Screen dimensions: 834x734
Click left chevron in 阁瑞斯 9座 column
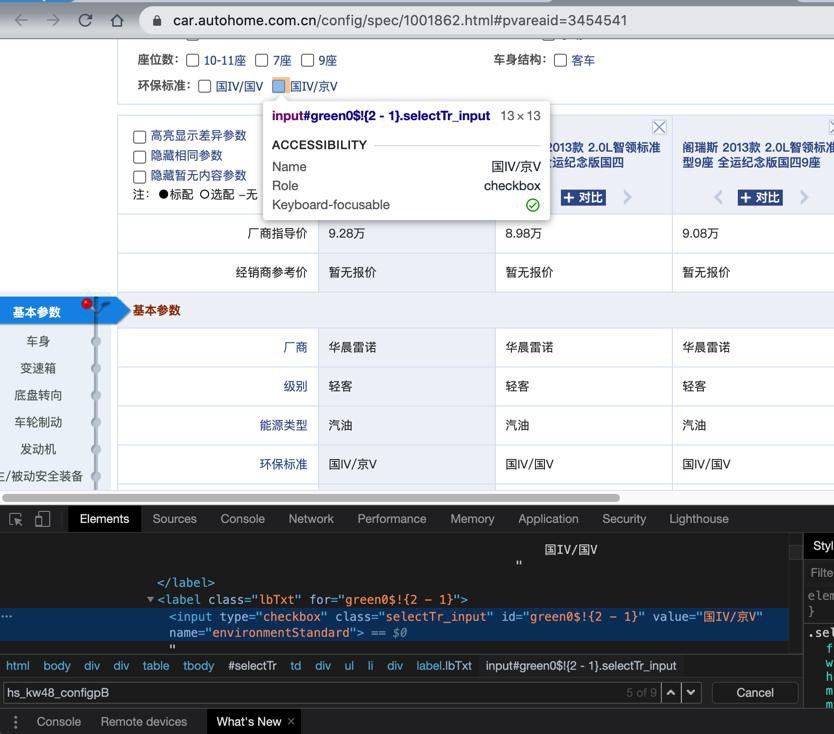point(718,197)
